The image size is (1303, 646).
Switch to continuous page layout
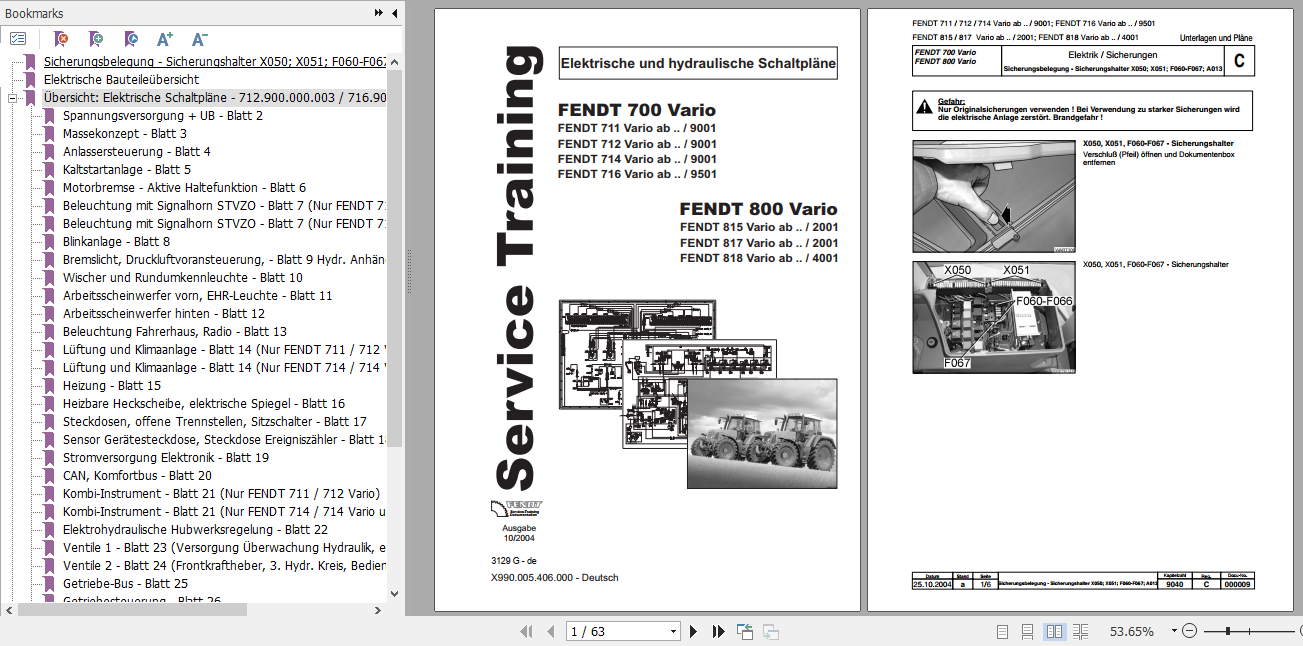(1028, 631)
